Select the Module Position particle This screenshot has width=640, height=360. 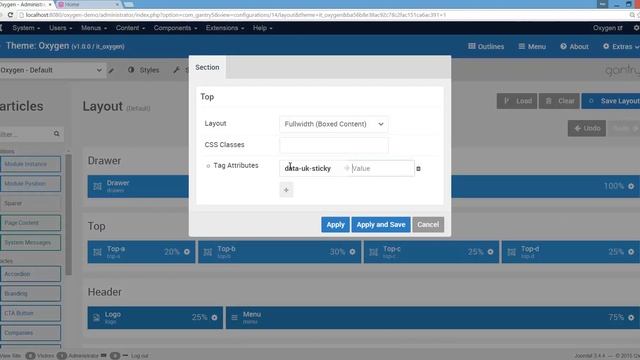31,184
